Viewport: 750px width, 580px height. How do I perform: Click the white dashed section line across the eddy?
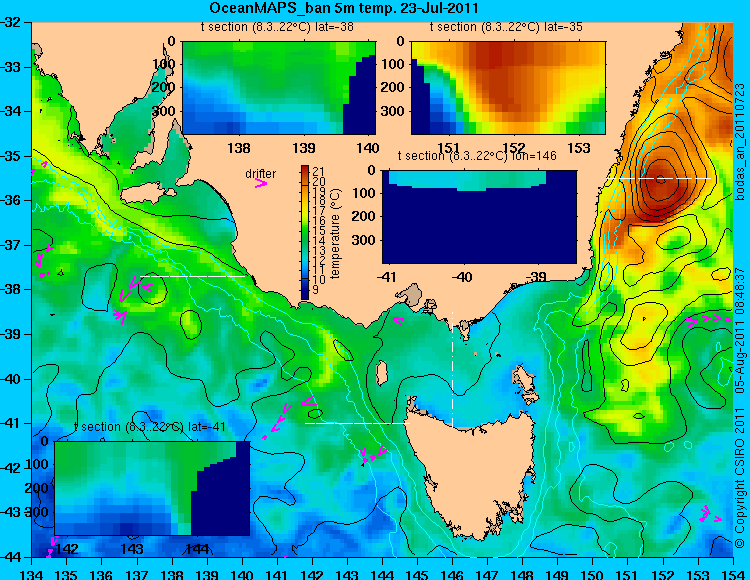658,178
